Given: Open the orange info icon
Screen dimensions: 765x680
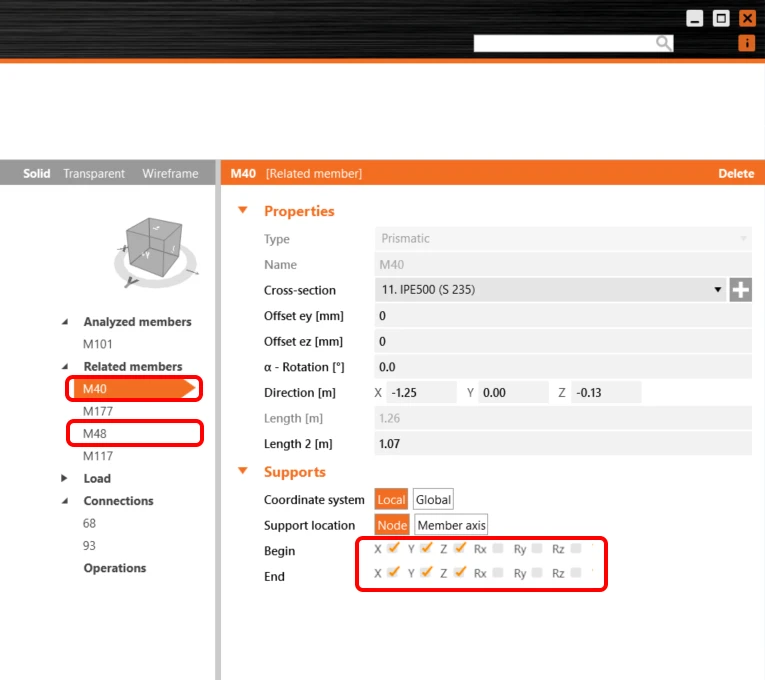Looking at the screenshot, I should pos(746,43).
